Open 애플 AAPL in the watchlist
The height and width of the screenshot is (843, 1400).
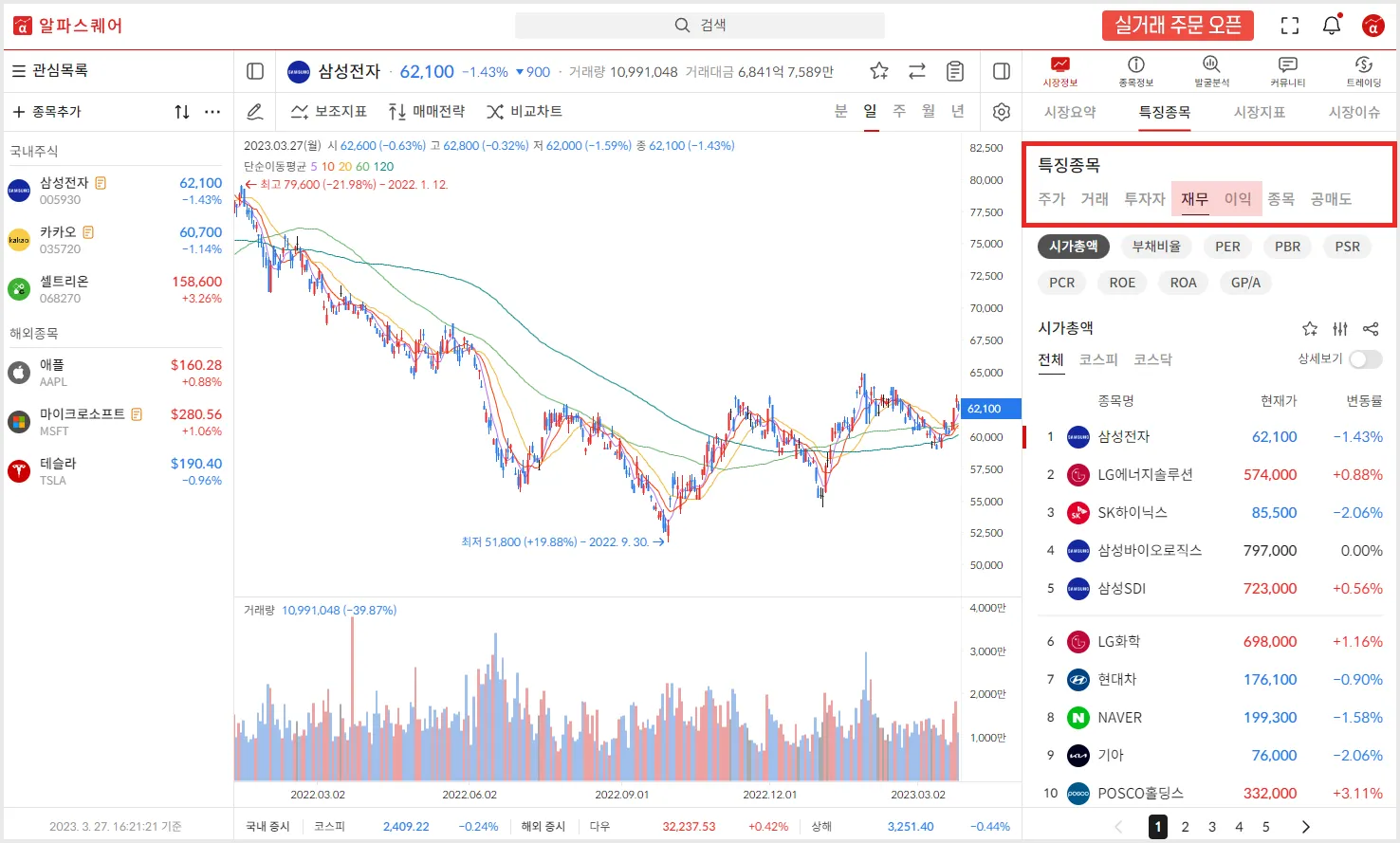point(115,373)
